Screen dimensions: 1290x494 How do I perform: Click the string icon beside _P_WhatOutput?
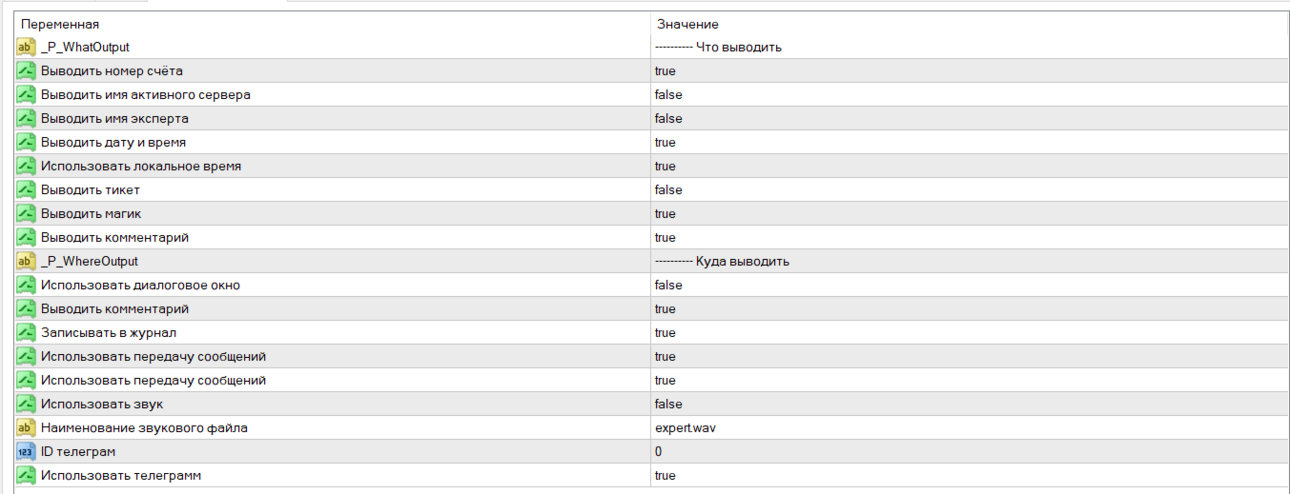[26, 47]
